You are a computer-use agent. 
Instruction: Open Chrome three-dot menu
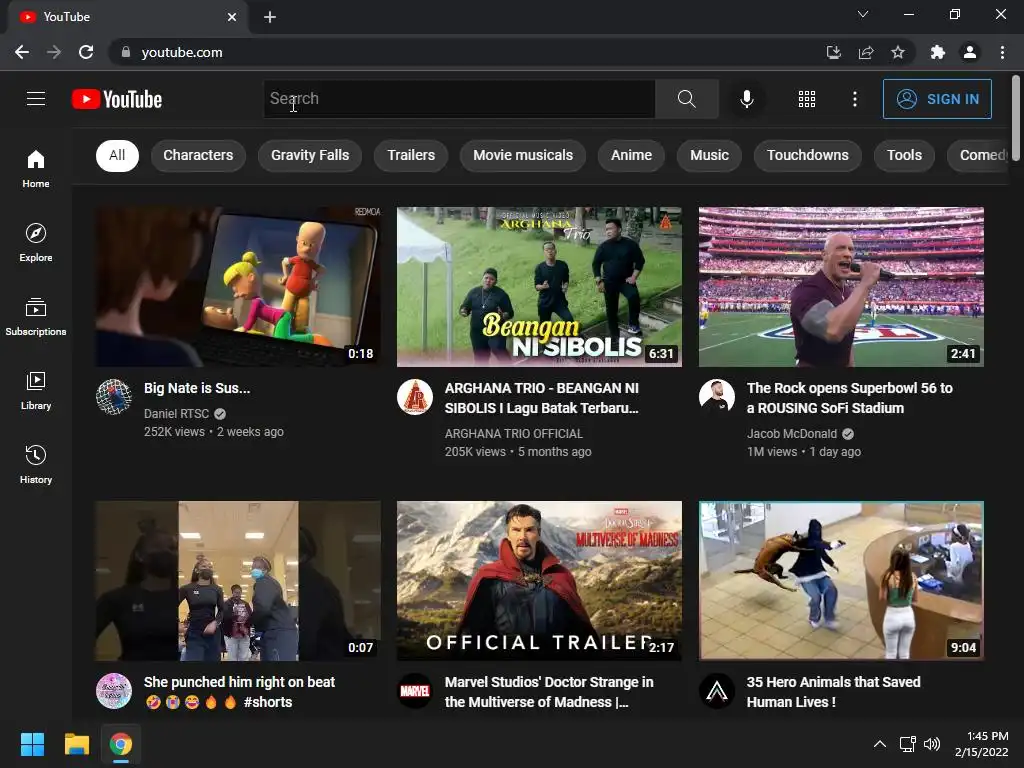point(1002,52)
